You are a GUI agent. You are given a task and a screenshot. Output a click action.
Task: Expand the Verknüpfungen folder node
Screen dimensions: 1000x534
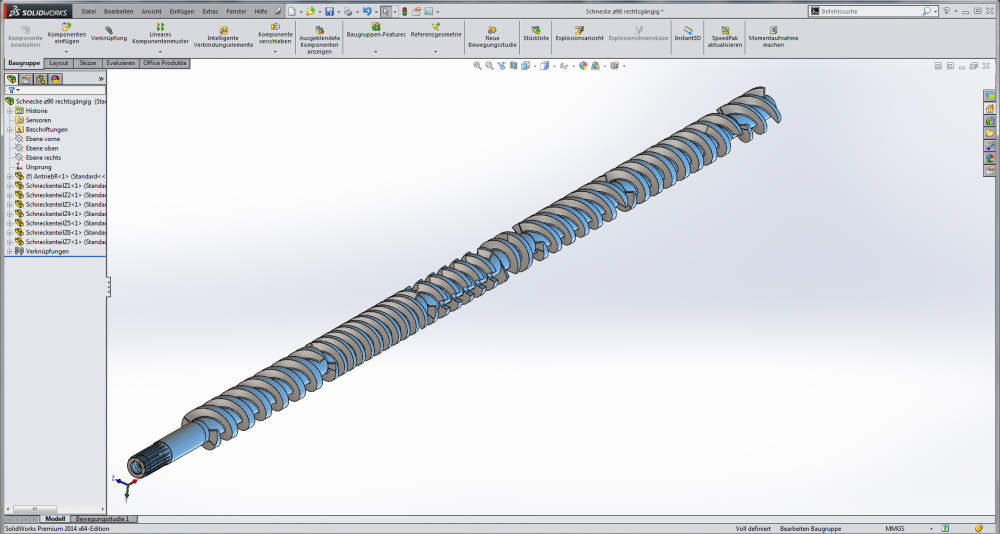10,251
